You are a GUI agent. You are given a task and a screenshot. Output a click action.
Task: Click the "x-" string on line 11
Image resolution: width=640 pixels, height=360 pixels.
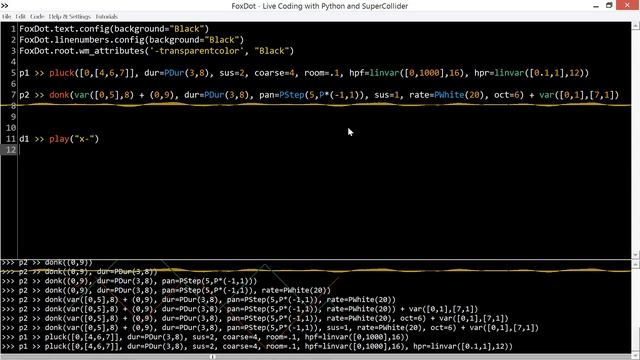point(84,139)
